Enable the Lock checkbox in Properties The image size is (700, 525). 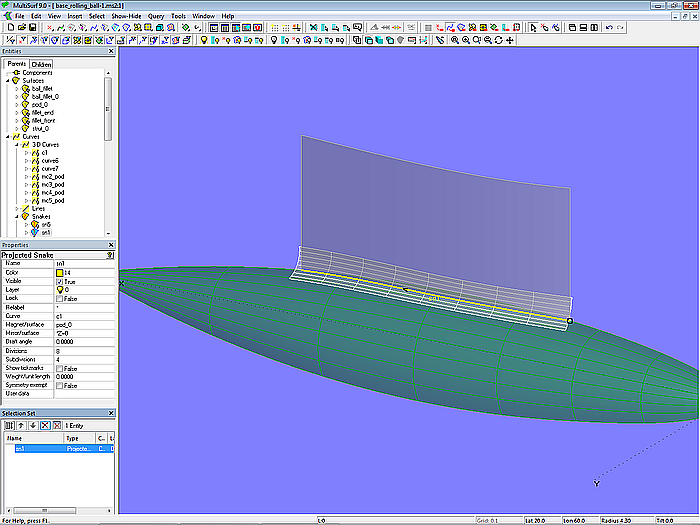coord(60,298)
